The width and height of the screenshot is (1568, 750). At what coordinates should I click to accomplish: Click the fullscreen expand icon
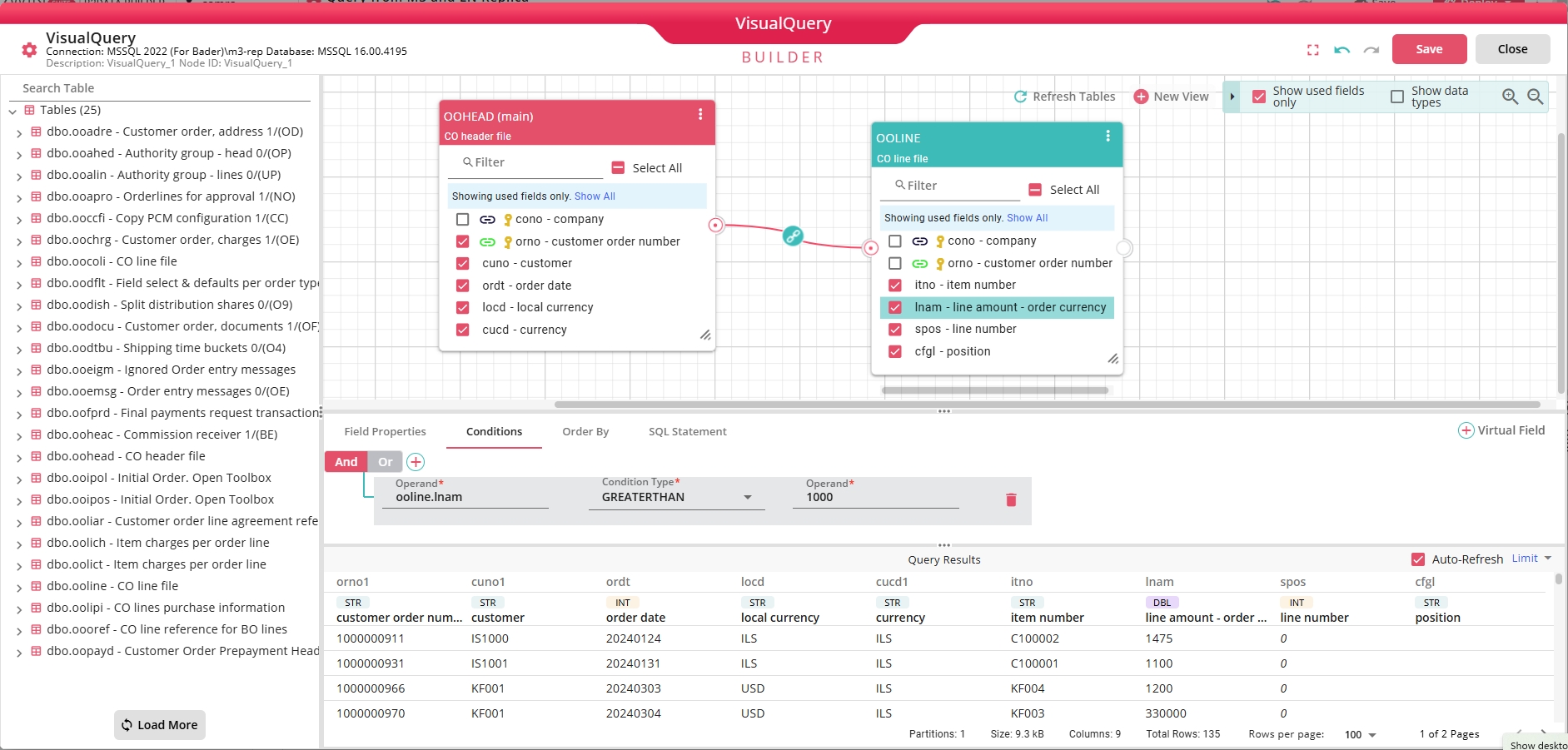coord(1313,50)
